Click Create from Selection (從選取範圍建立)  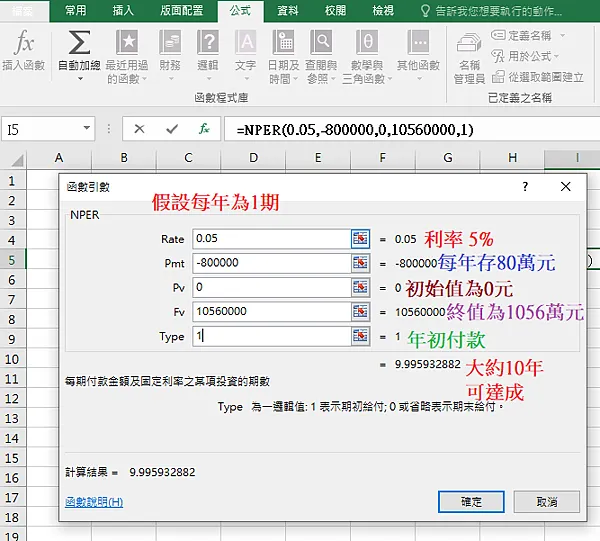538,77
